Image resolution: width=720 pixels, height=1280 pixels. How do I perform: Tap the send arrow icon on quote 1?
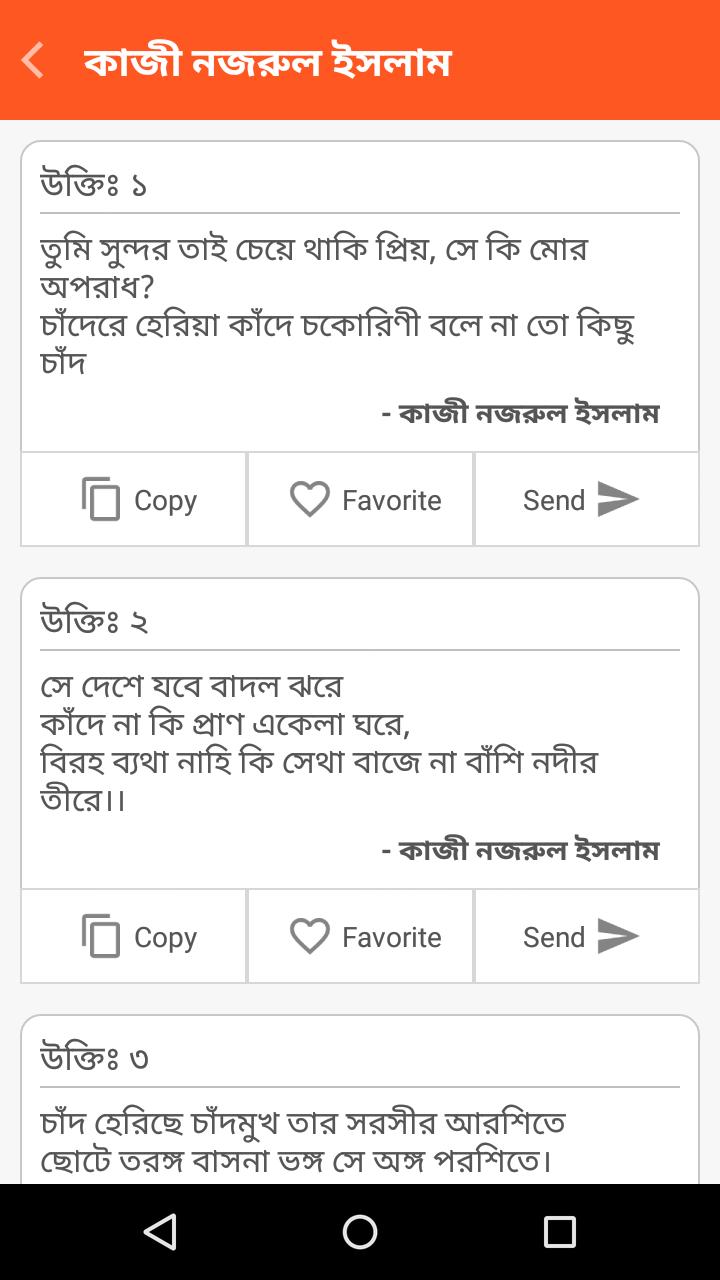618,499
